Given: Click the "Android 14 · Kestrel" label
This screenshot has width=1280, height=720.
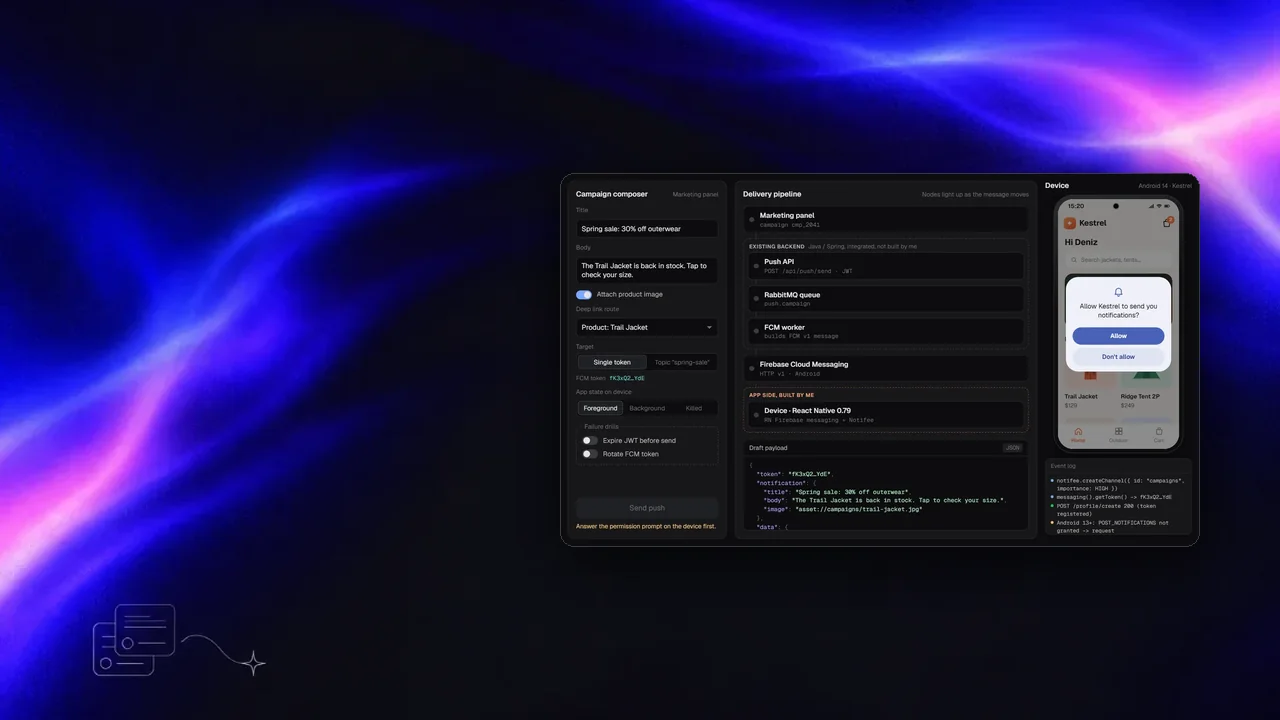Looking at the screenshot, I should pyautogui.click(x=1165, y=186).
